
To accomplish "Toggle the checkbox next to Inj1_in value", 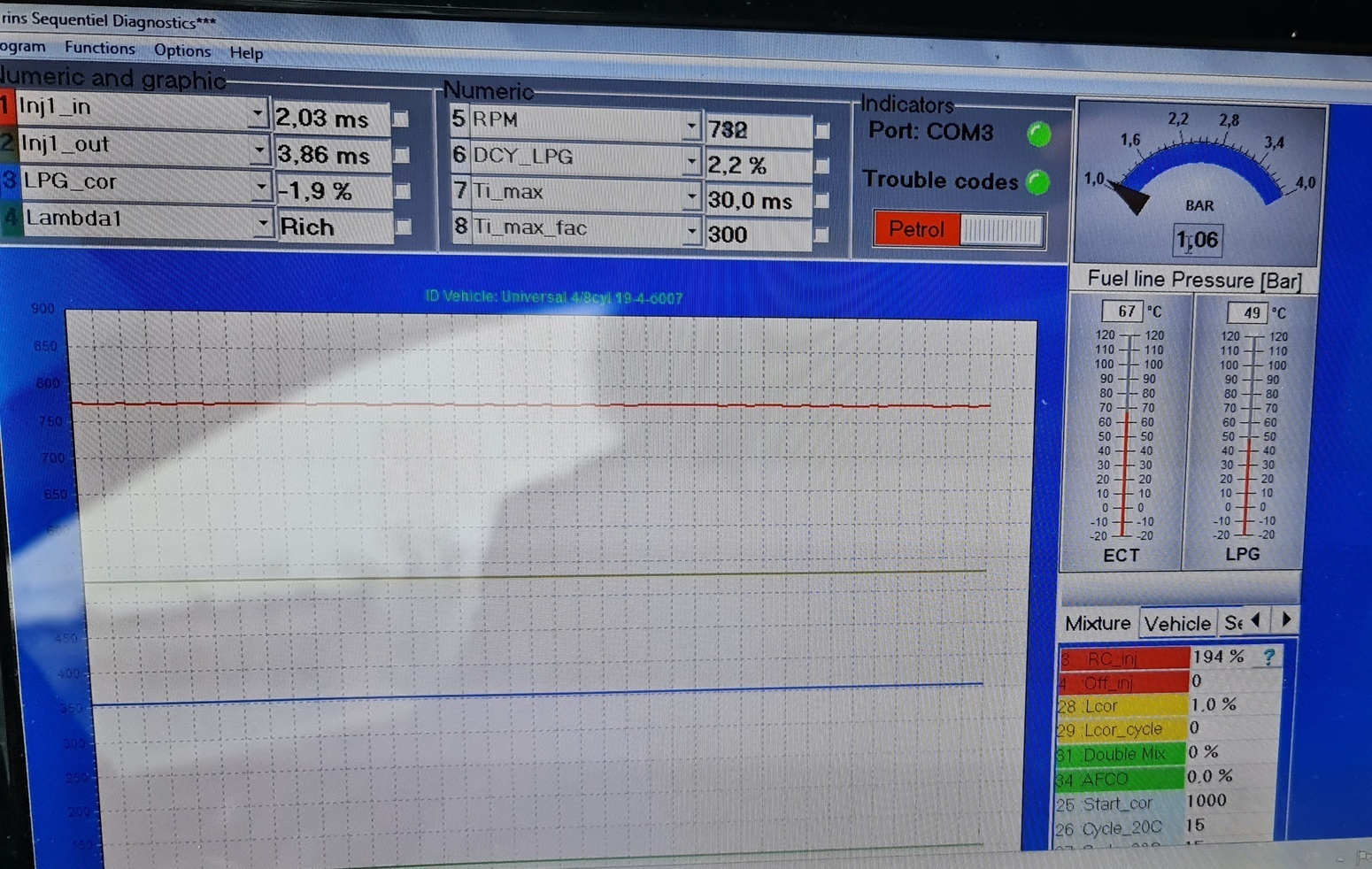I will pos(401,119).
